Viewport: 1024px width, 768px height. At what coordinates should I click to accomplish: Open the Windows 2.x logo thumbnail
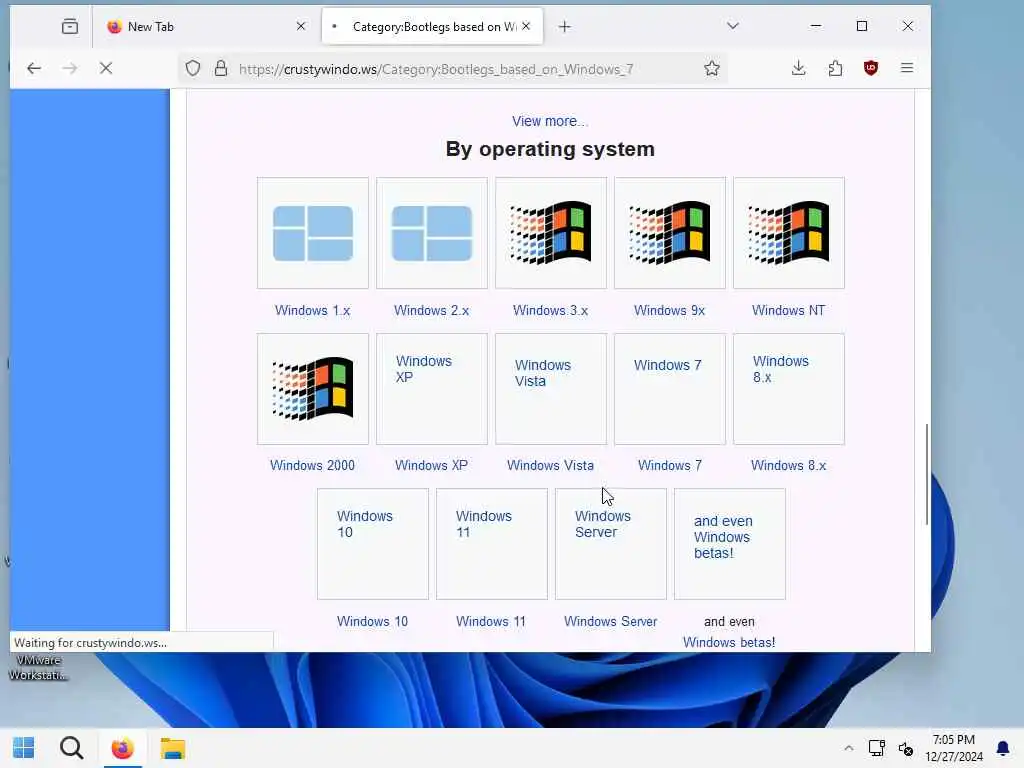pyautogui.click(x=432, y=233)
